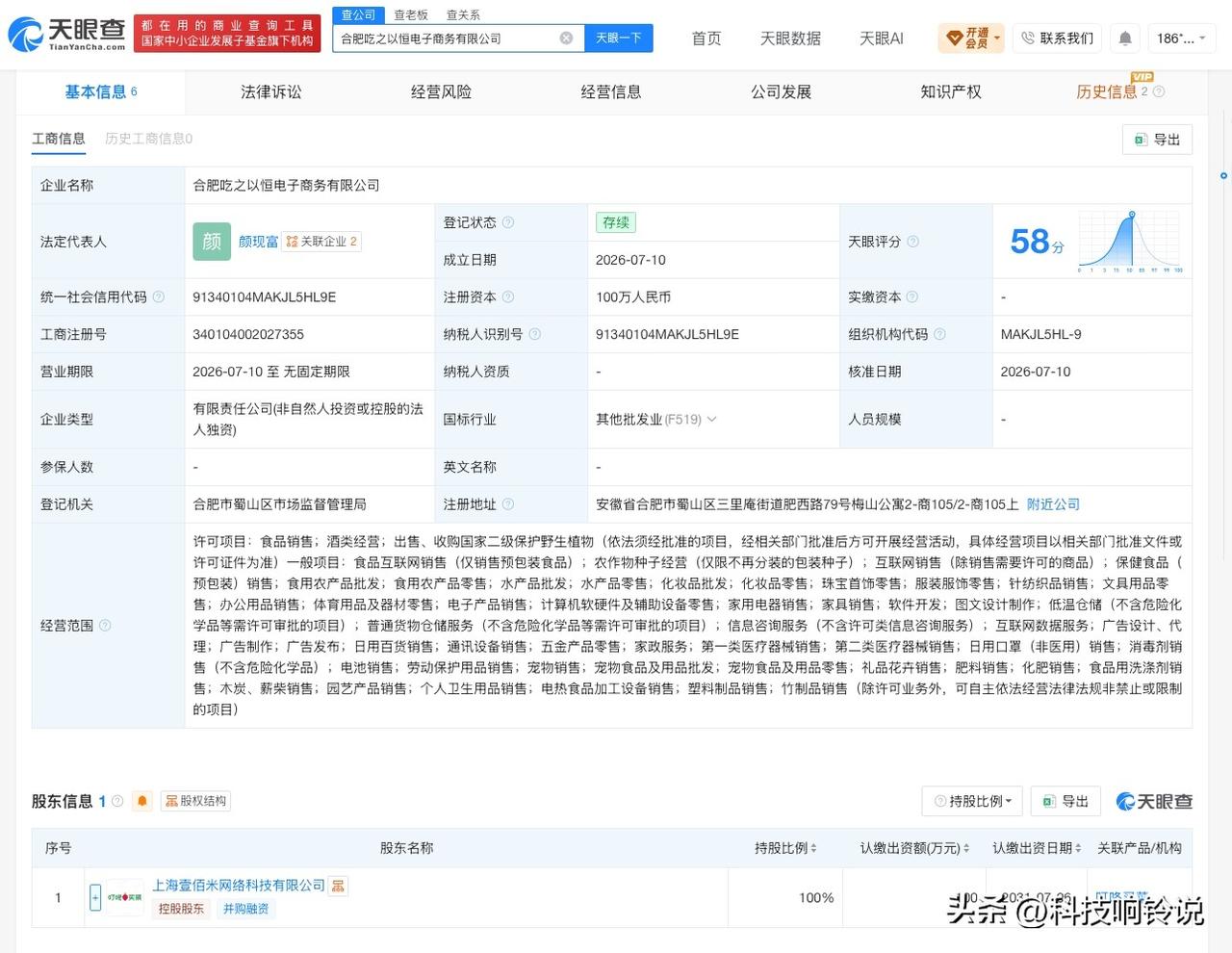The width and height of the screenshot is (1232, 953).
Task: Select the 工商信息 sub-tab
Action: point(59,139)
